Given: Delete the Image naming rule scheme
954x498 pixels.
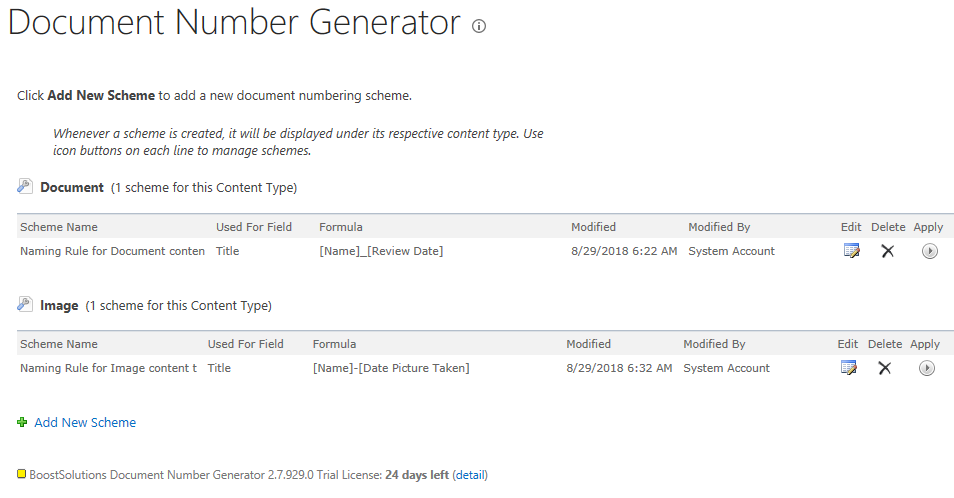Looking at the screenshot, I should tap(884, 368).
